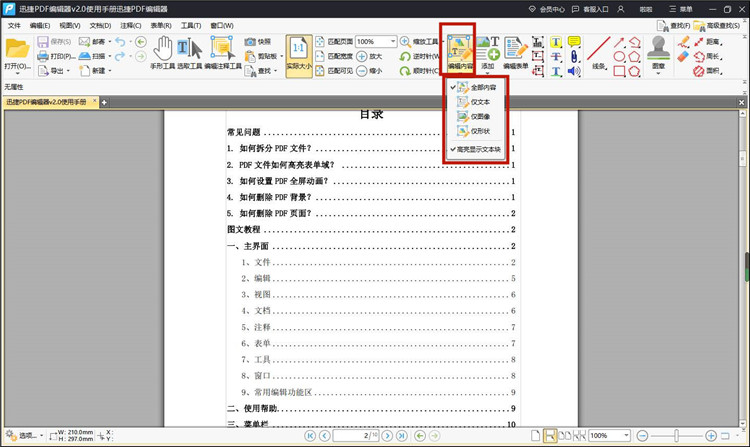Select the text Selection tool (选取工具)
750x447 pixels.
[190, 53]
